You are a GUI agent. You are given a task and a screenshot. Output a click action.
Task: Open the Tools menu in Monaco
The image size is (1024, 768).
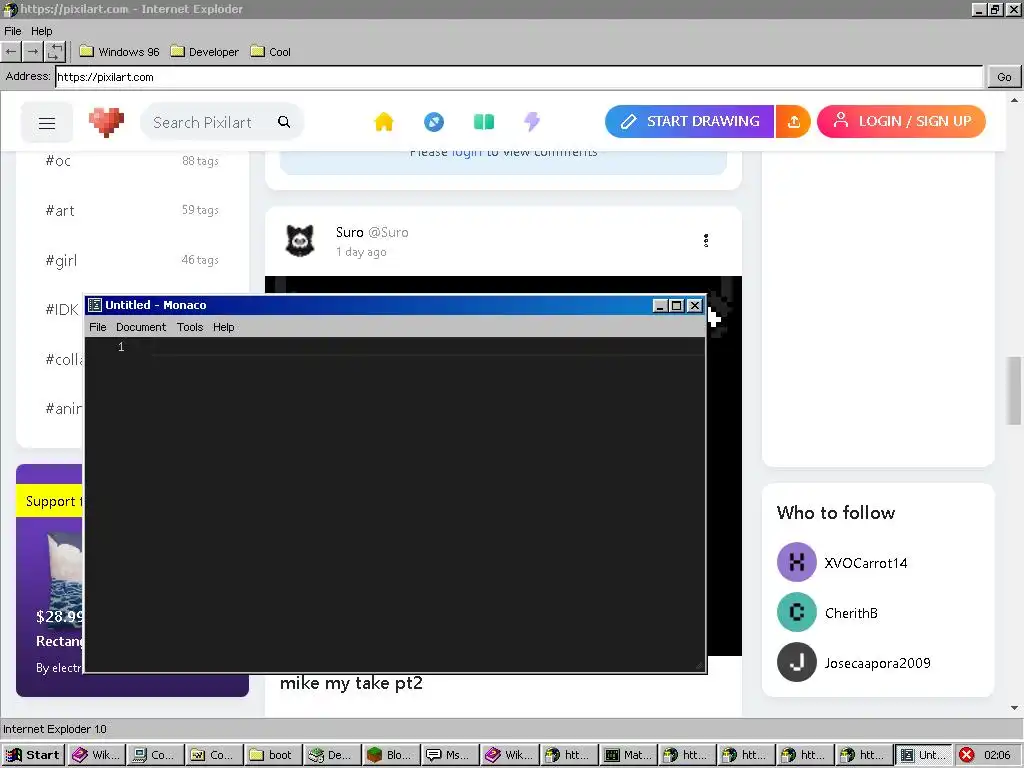190,327
